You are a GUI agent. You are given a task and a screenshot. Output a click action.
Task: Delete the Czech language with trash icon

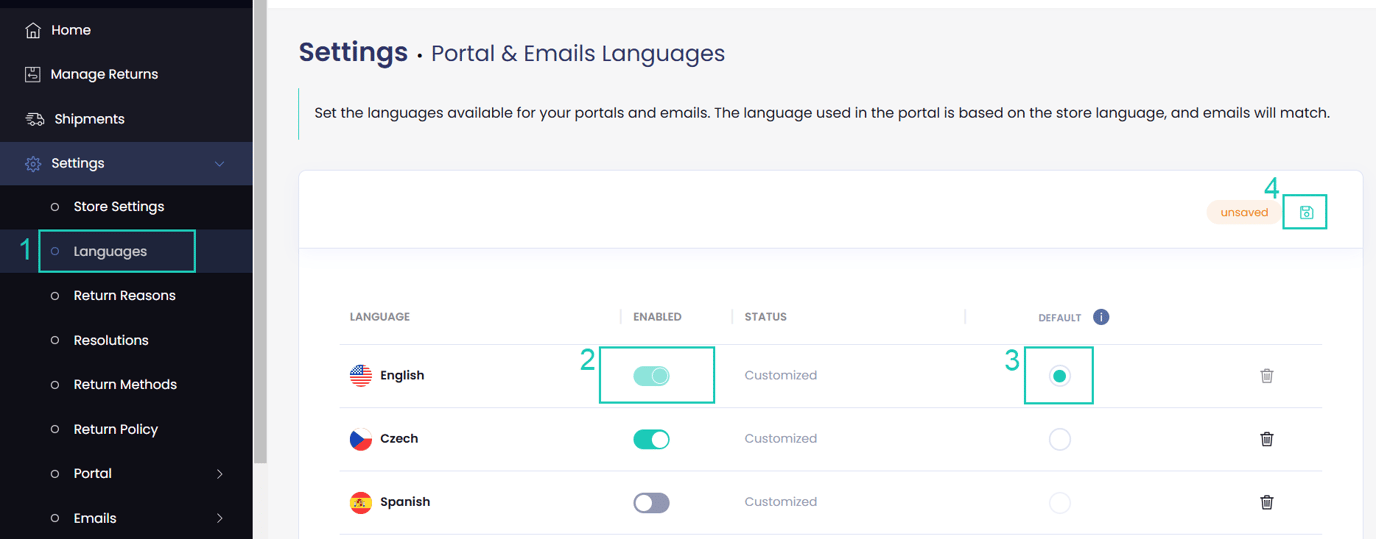(1266, 439)
